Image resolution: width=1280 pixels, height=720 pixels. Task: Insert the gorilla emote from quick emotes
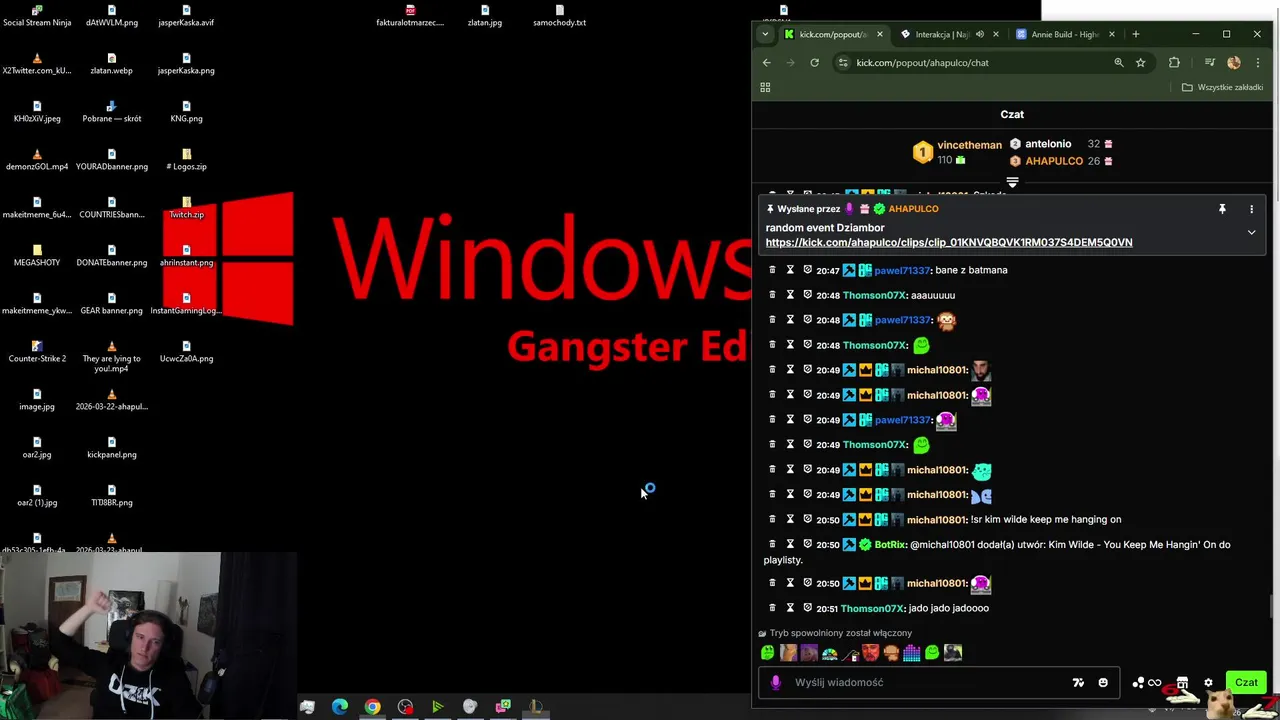pos(952,653)
